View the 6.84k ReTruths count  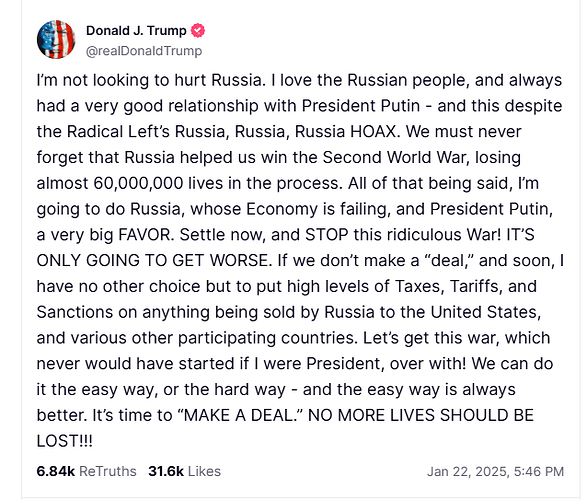tap(56, 471)
